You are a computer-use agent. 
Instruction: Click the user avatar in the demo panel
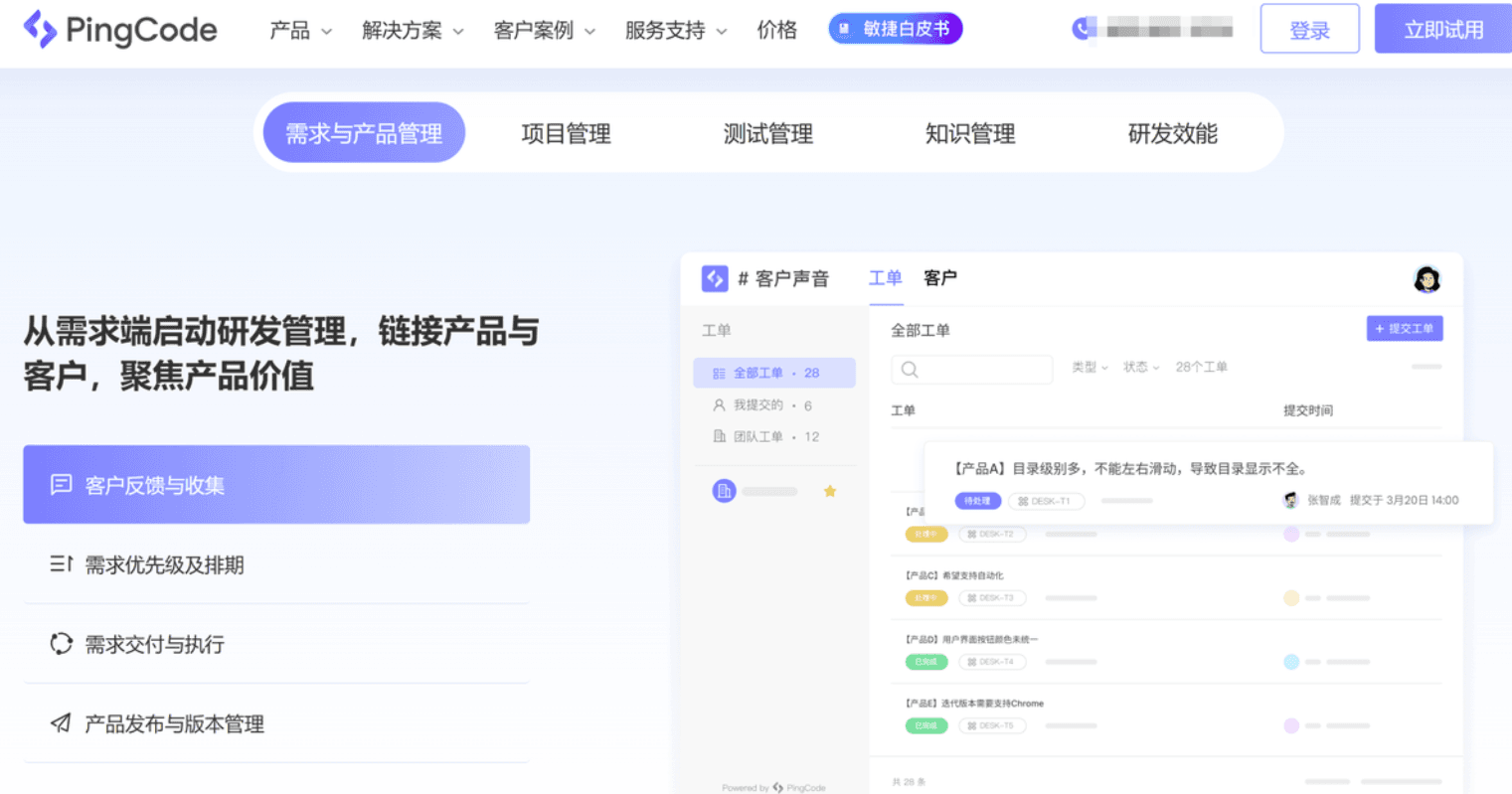coord(1428,279)
